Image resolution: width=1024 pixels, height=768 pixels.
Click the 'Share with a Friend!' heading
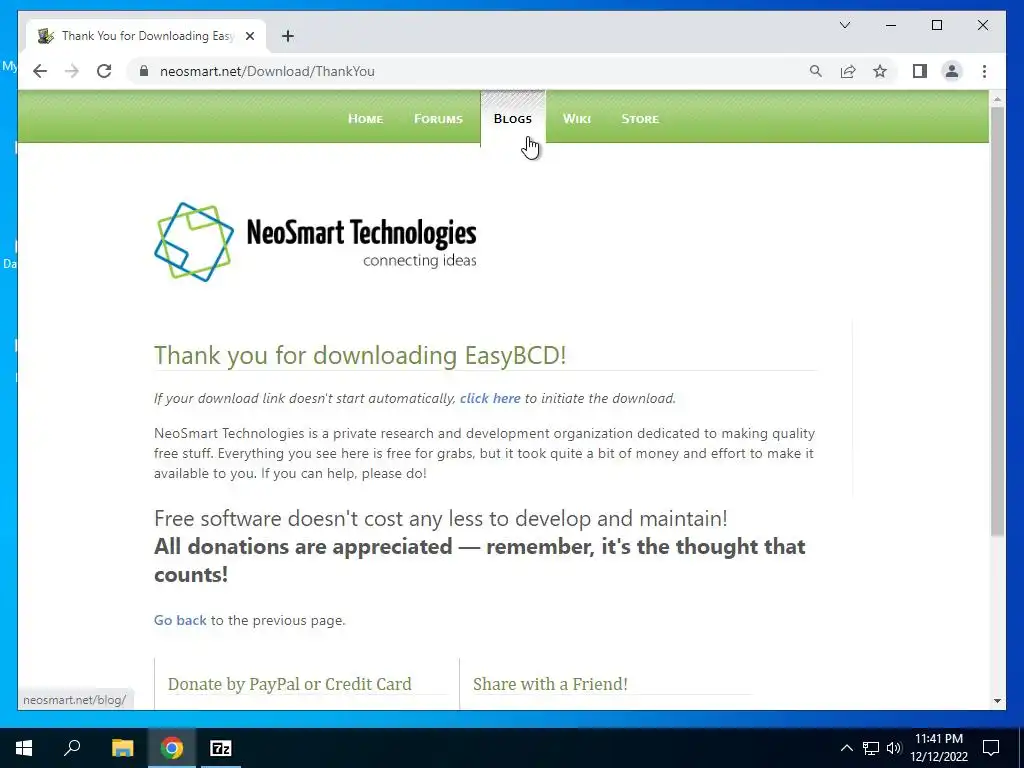[550, 684]
